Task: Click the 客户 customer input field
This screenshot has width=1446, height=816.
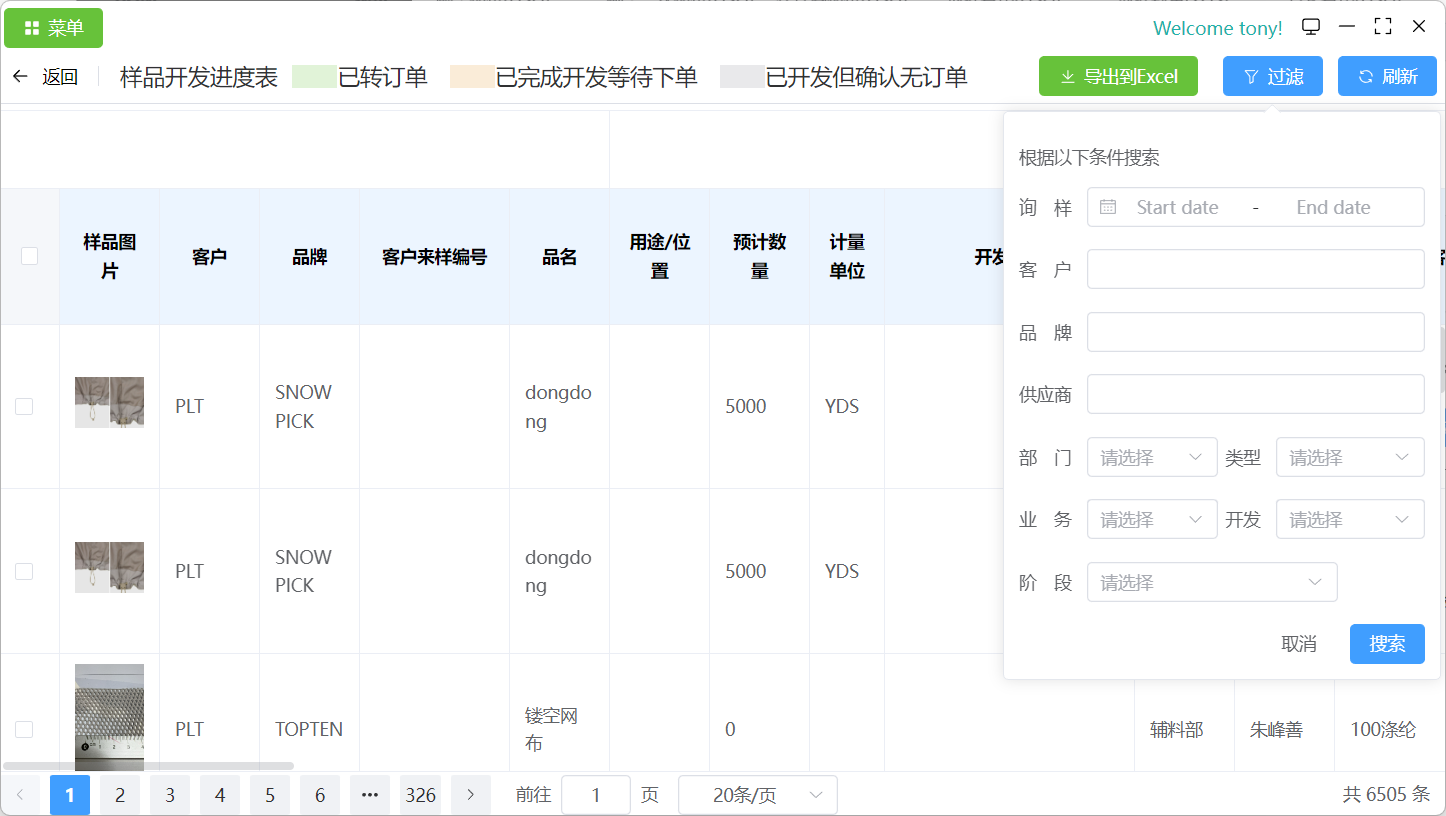Action: [x=1255, y=269]
